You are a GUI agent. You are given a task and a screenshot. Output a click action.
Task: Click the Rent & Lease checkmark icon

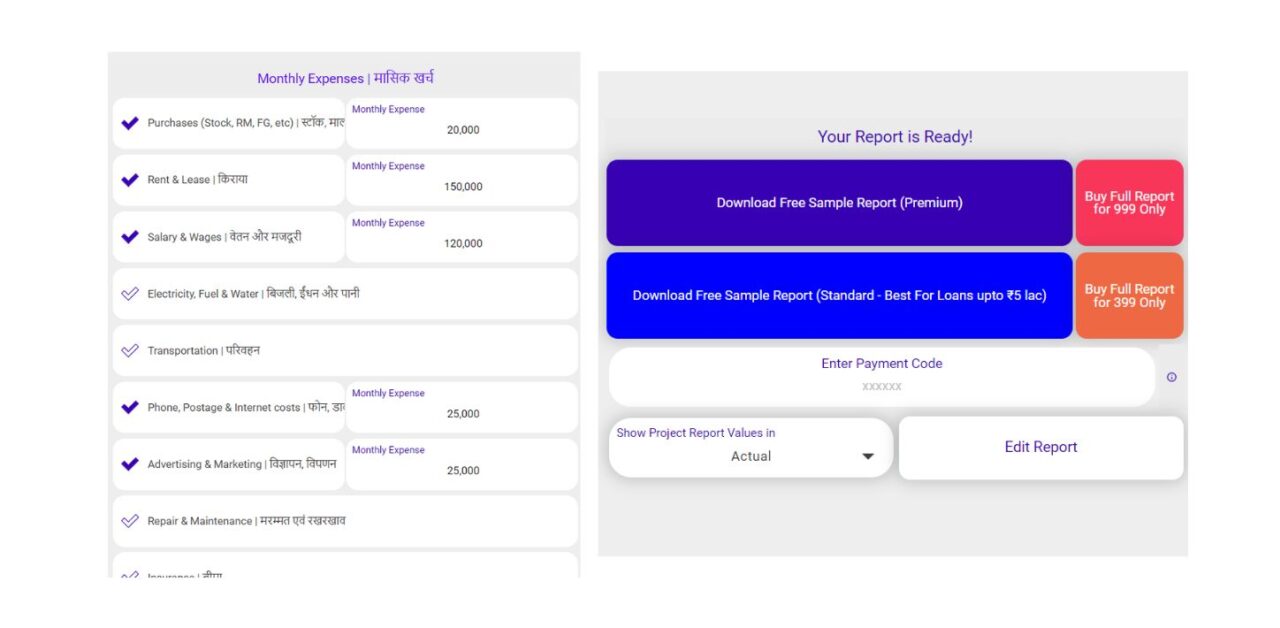coord(129,180)
